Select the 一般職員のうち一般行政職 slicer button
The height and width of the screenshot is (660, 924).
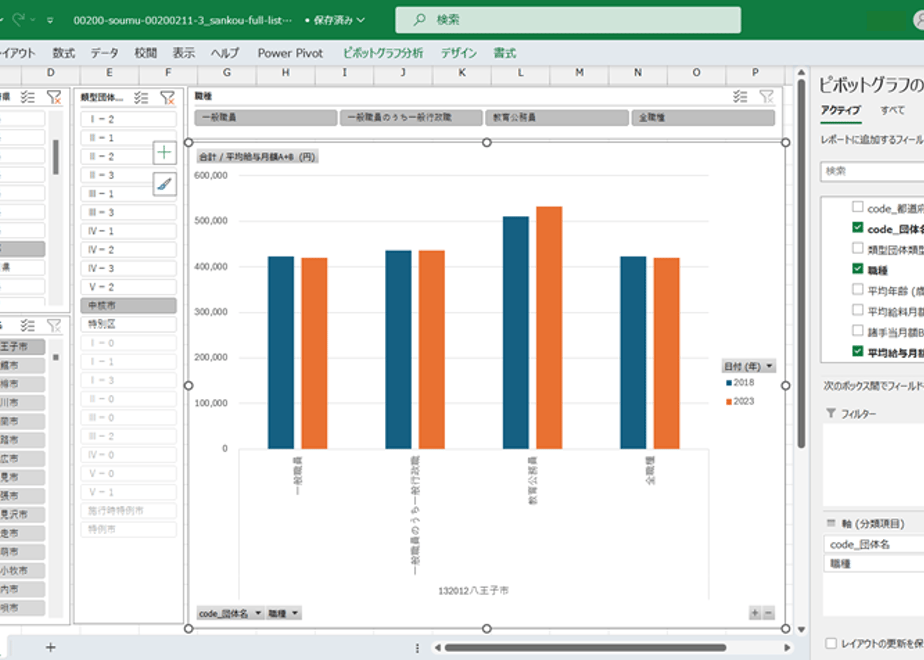pos(411,117)
